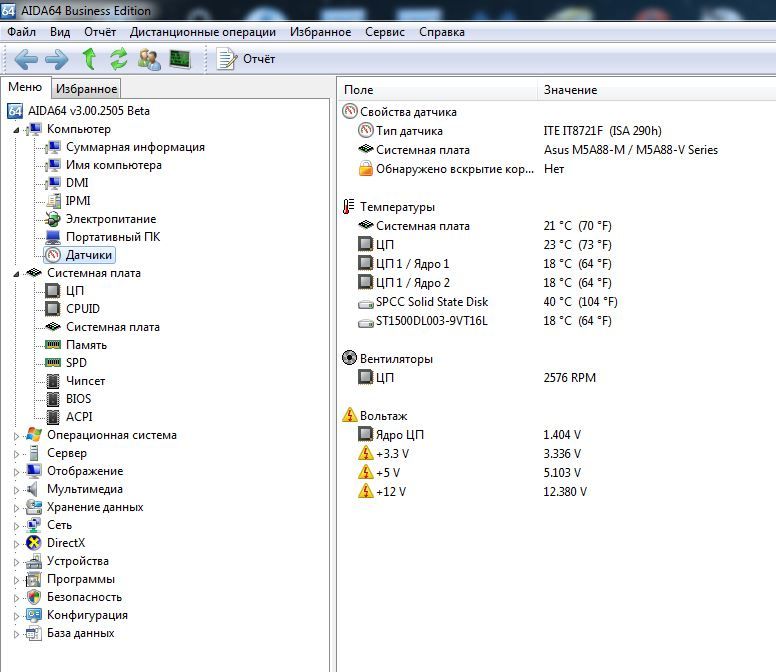This screenshot has width=776, height=672.
Task: Select the Датчики sensor icon
Action: (53, 255)
